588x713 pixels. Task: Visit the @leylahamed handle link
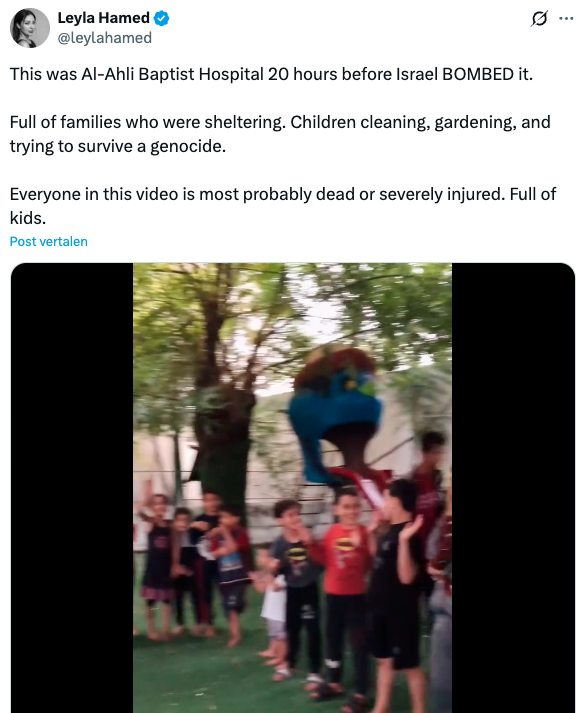(x=105, y=38)
